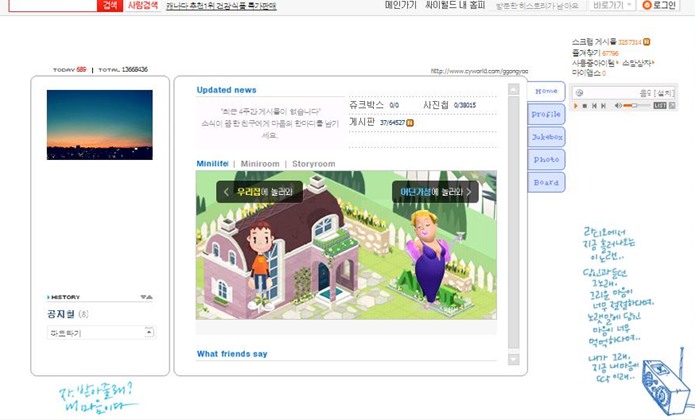Click the minihompy URL link
The width and height of the screenshot is (695, 420).
(479, 71)
